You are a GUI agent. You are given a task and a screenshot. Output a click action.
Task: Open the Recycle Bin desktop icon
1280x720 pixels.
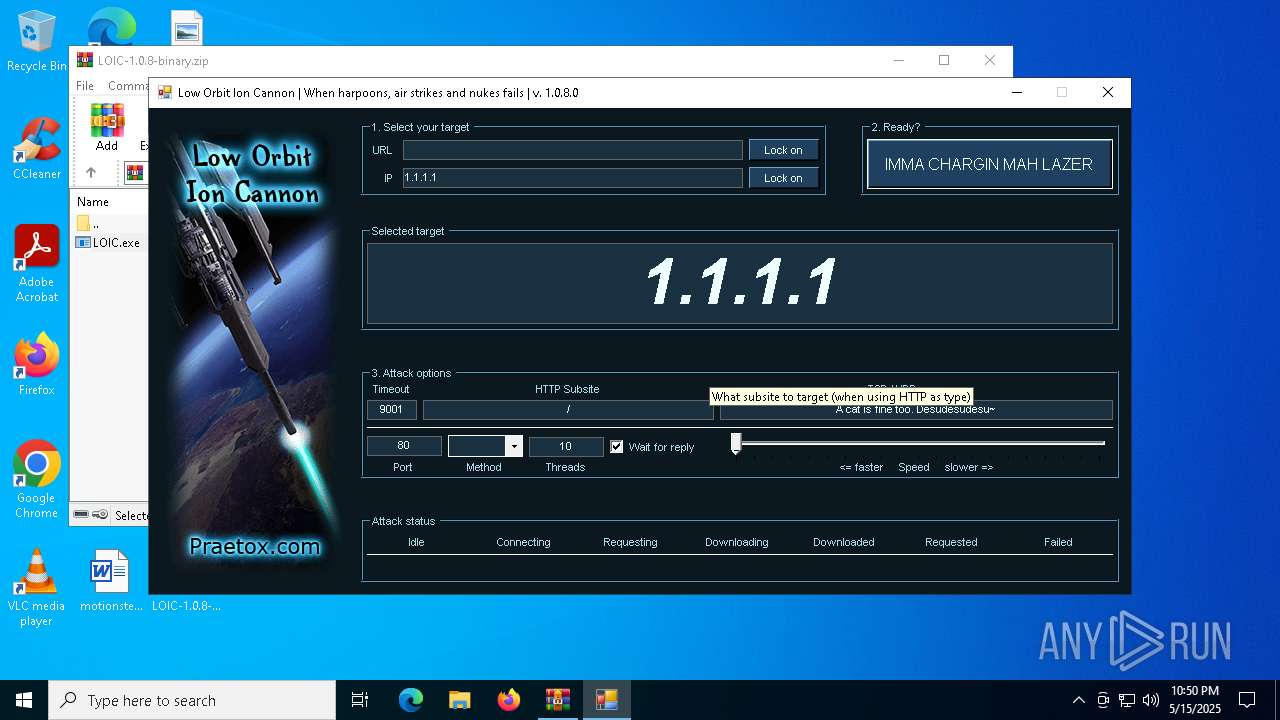pyautogui.click(x=37, y=42)
